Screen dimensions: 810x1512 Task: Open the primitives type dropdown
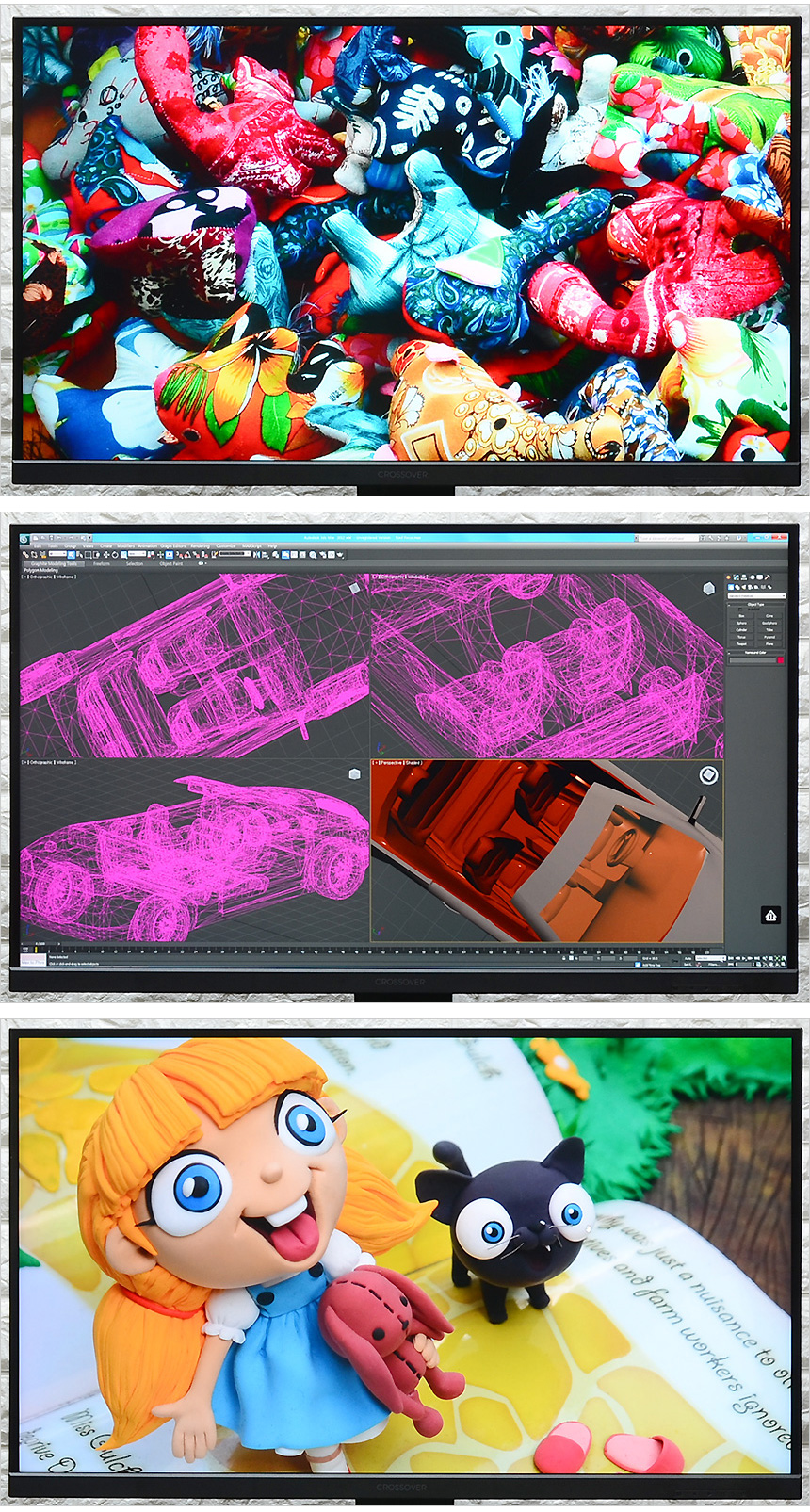tap(755, 595)
